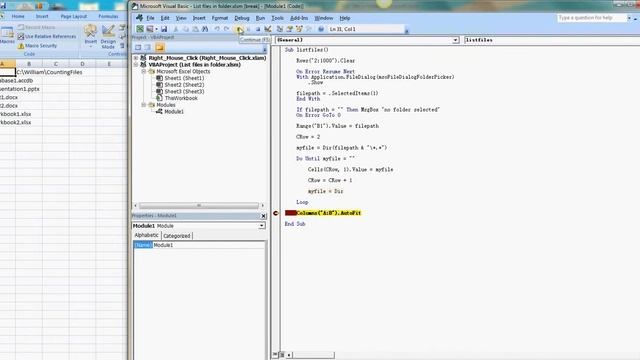Click the Paste icon in the VBA toolbar
This screenshot has width=640, height=360.
pos(195,29)
